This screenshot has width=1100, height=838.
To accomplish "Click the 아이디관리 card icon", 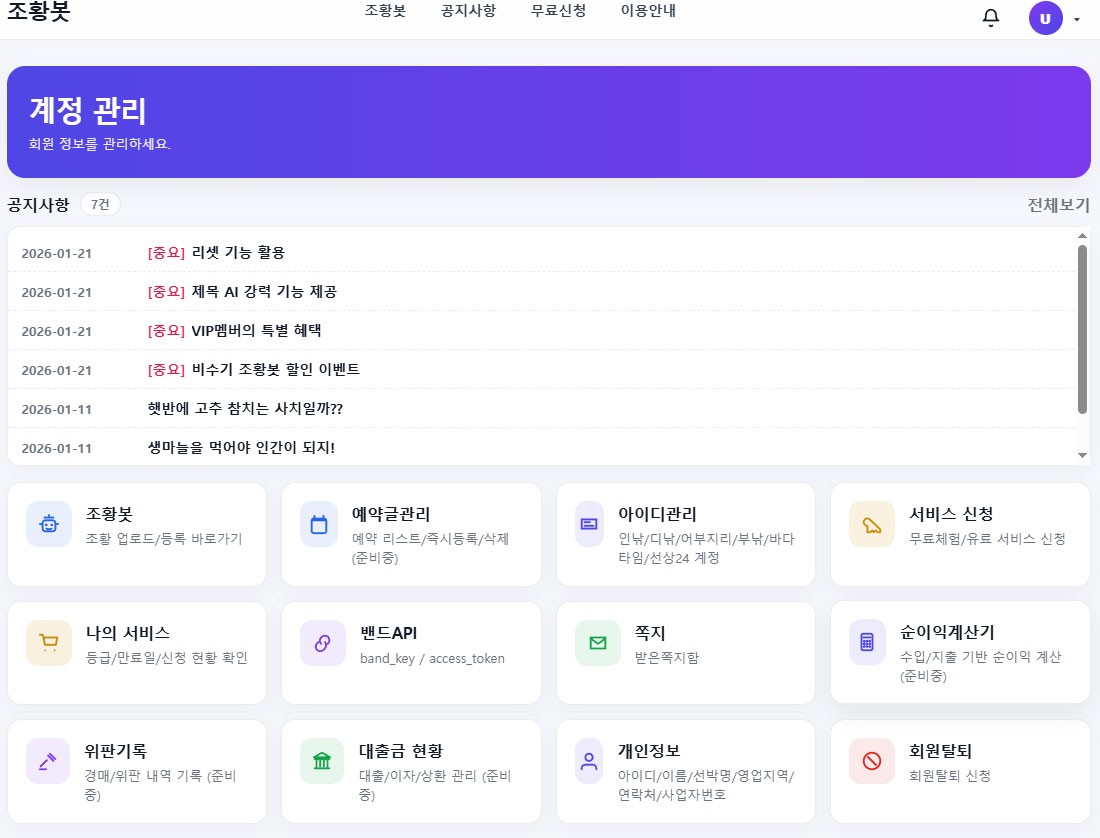I will (x=589, y=524).
